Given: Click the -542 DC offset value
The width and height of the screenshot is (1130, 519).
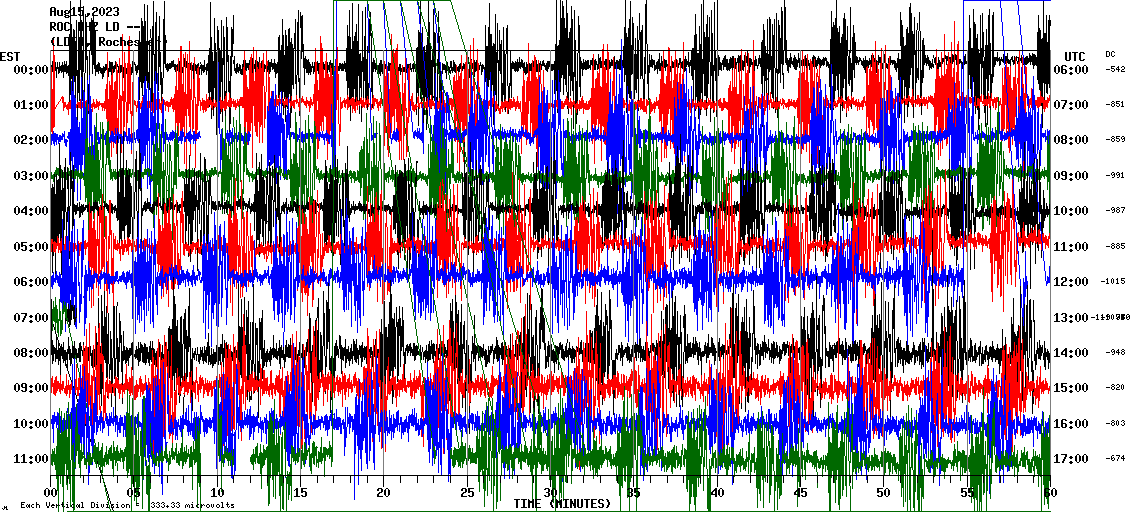Looking at the screenshot, I should (1115, 70).
